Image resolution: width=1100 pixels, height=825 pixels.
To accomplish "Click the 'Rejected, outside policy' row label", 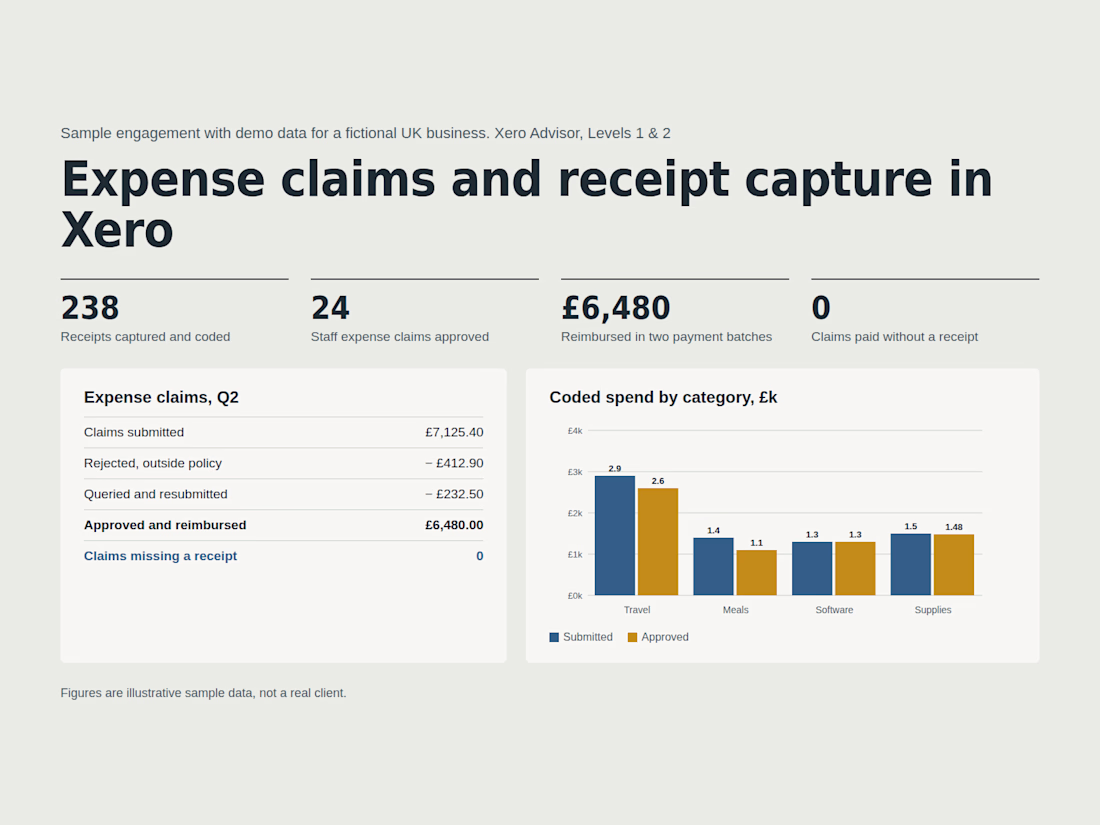I will (153, 463).
